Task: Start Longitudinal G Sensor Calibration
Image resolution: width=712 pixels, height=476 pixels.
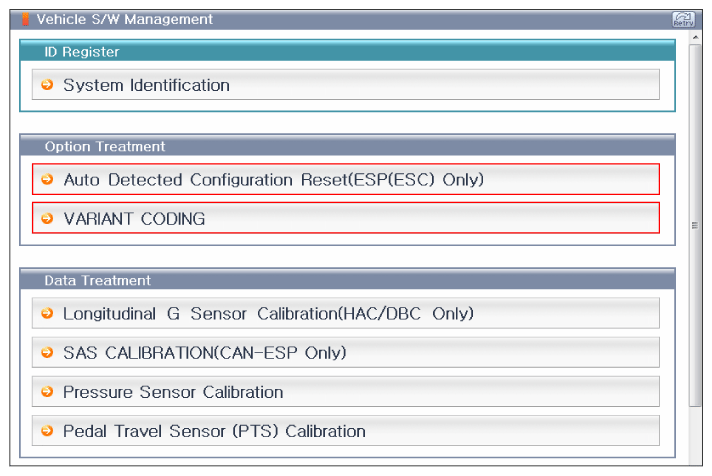Action: [x=268, y=313]
